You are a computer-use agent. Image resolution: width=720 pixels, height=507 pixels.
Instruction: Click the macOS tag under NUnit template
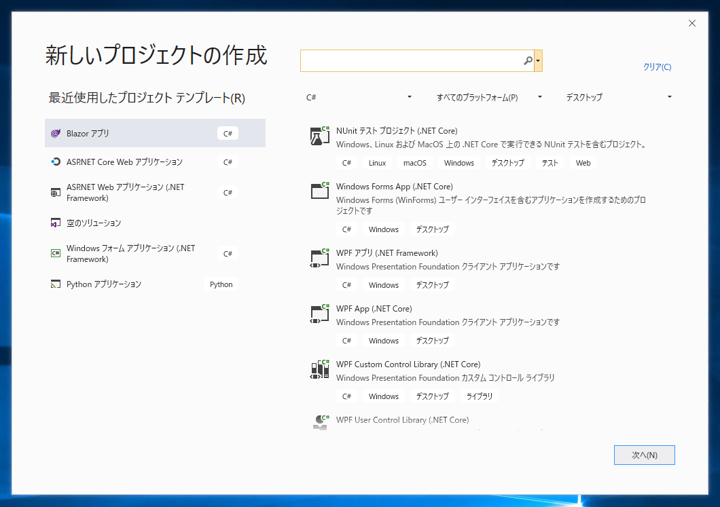pos(415,163)
